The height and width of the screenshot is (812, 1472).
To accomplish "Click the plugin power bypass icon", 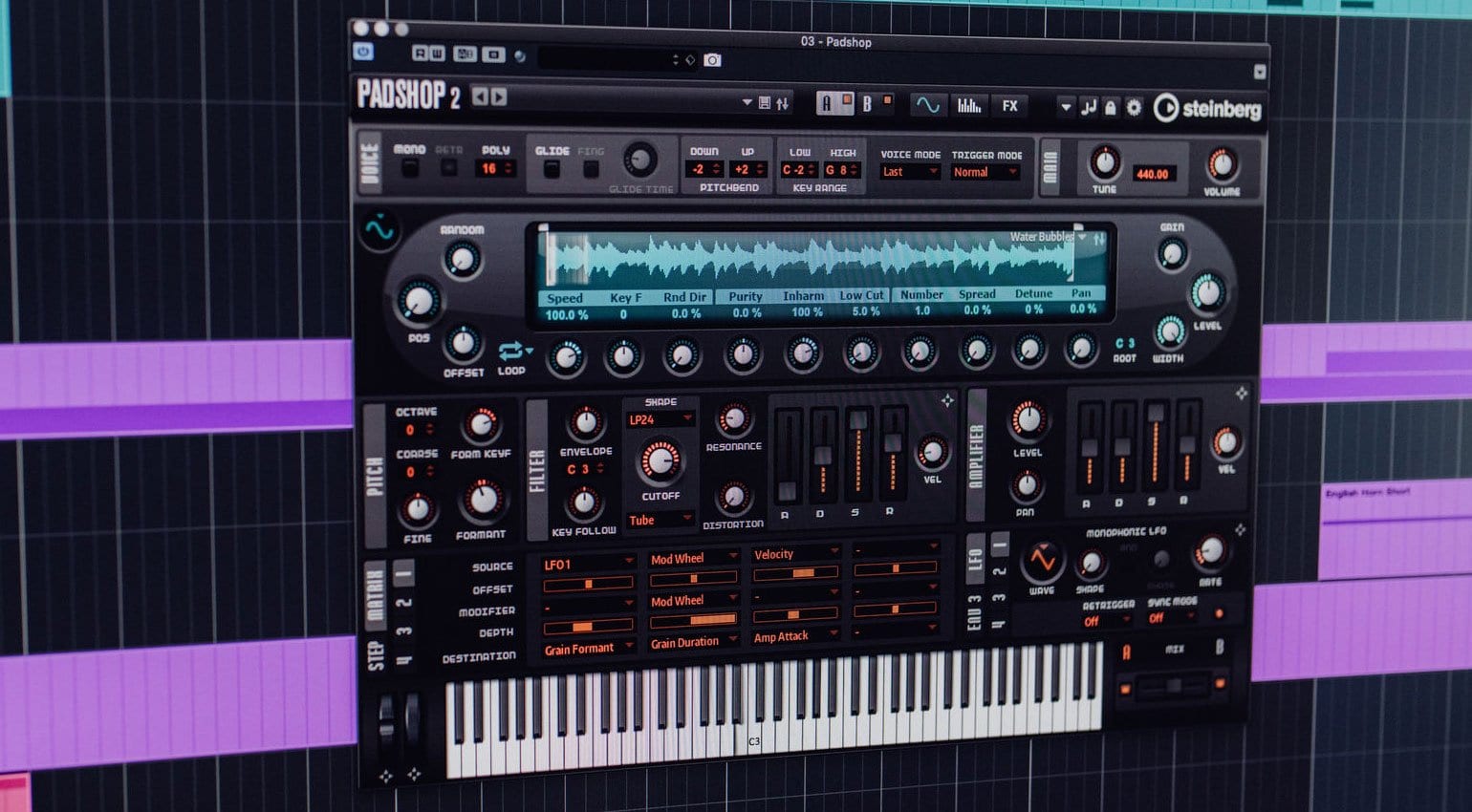I will tap(363, 52).
